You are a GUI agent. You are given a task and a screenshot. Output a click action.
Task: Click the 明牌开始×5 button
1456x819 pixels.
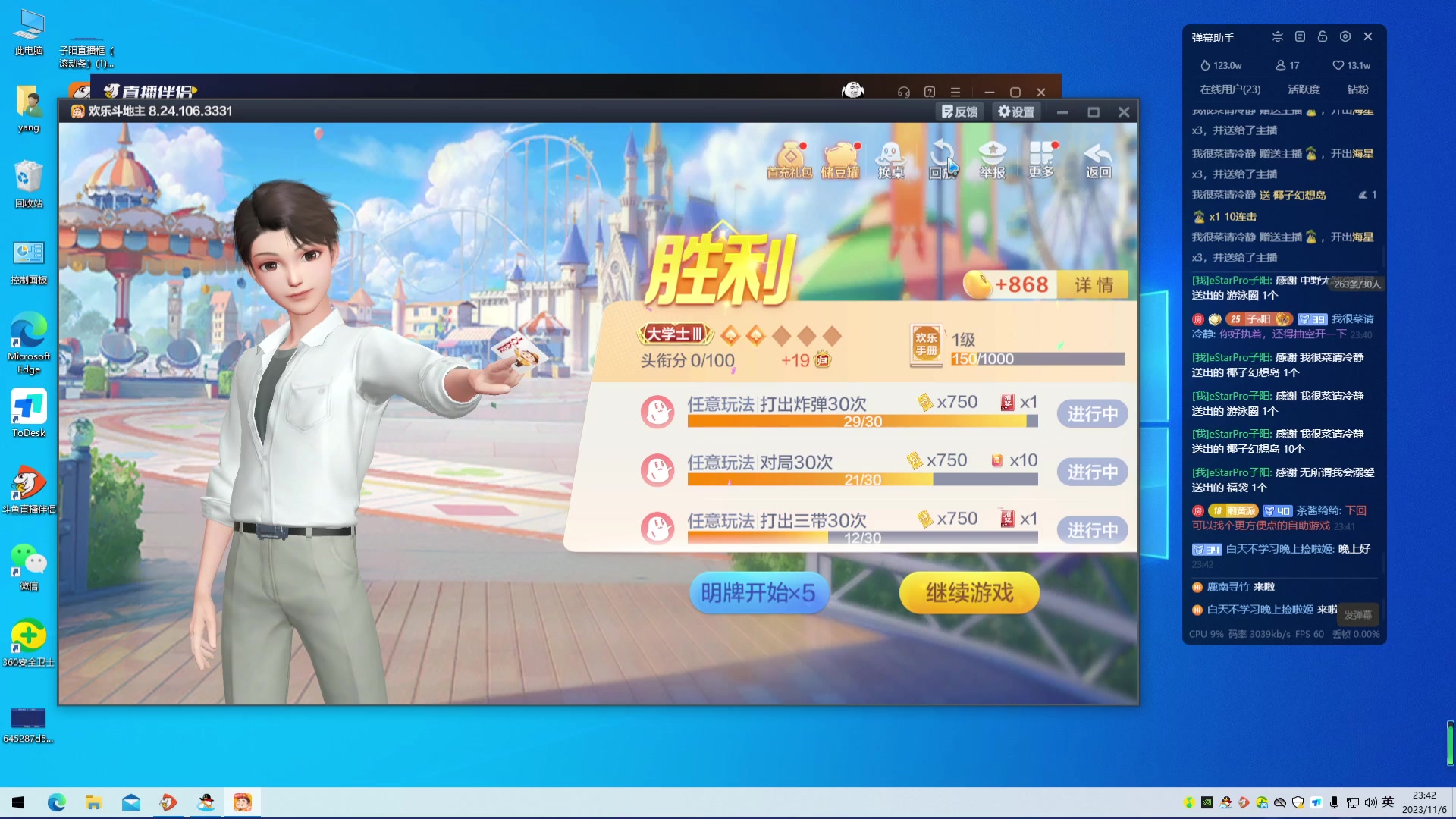click(758, 592)
